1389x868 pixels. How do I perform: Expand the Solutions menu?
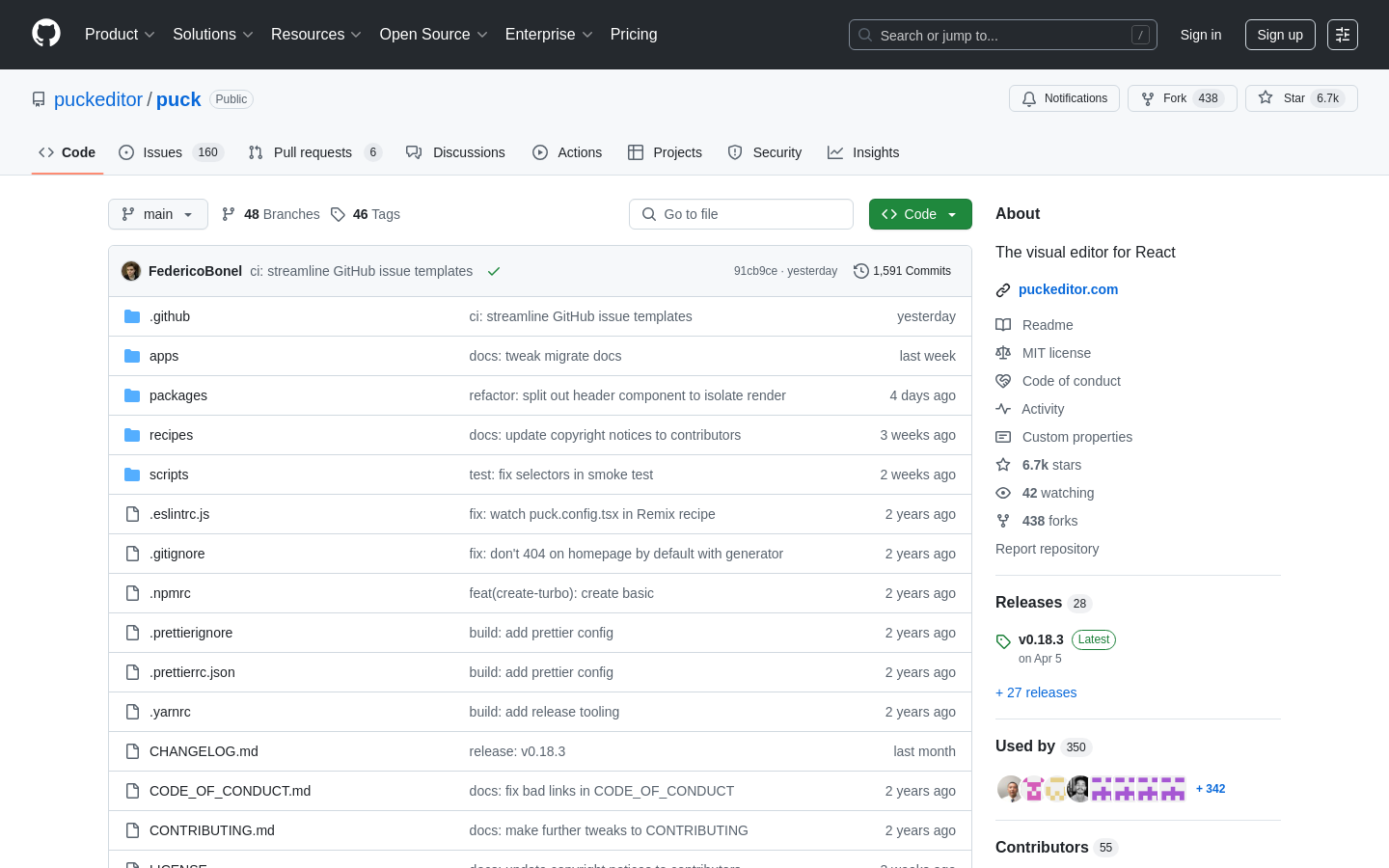(x=213, y=35)
